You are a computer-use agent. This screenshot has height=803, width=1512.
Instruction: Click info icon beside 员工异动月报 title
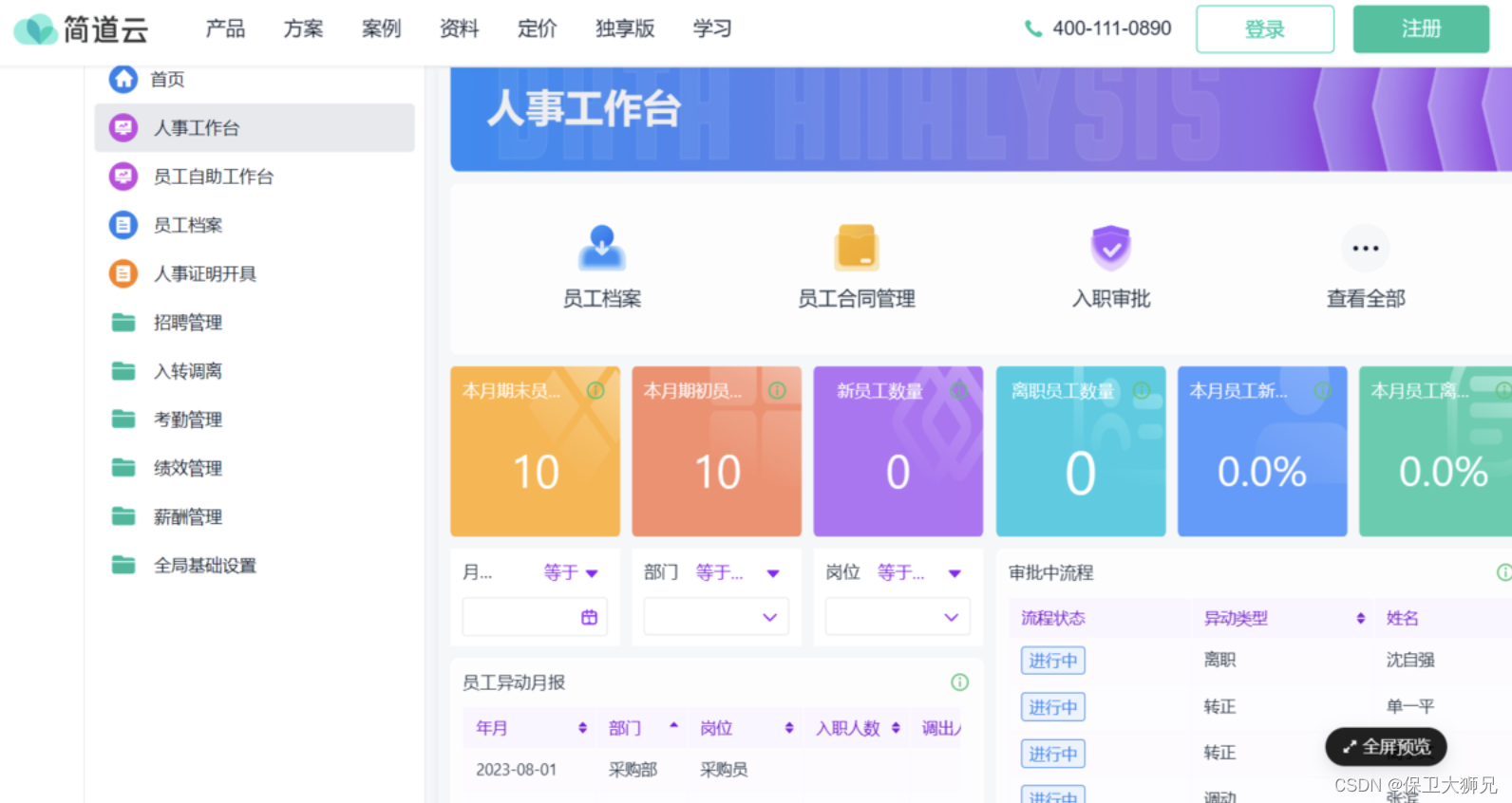coord(959,682)
